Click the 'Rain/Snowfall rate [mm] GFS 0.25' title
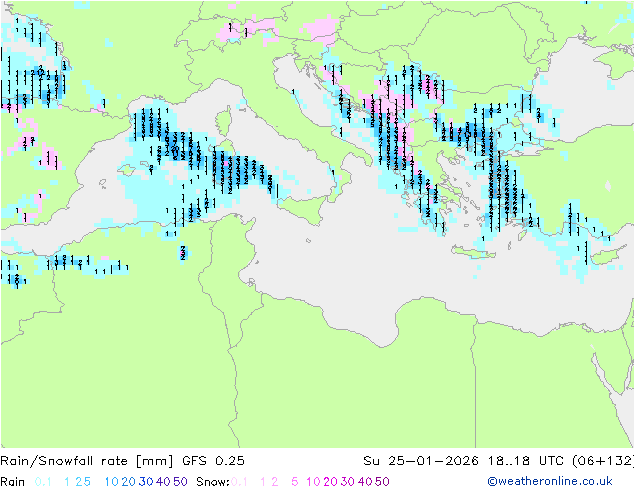Screen dimensions: 634x490 click(122, 461)
